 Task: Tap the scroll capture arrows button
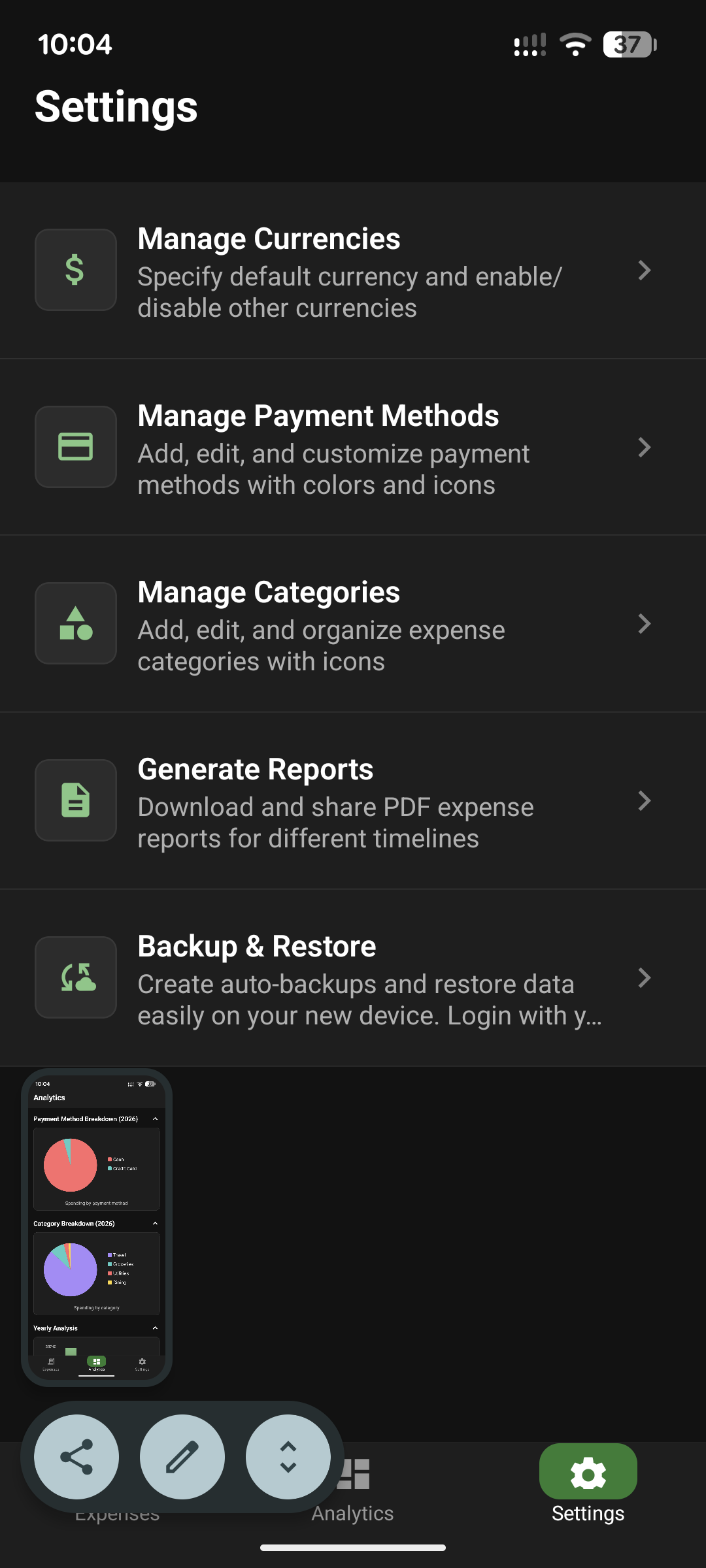point(288,1457)
